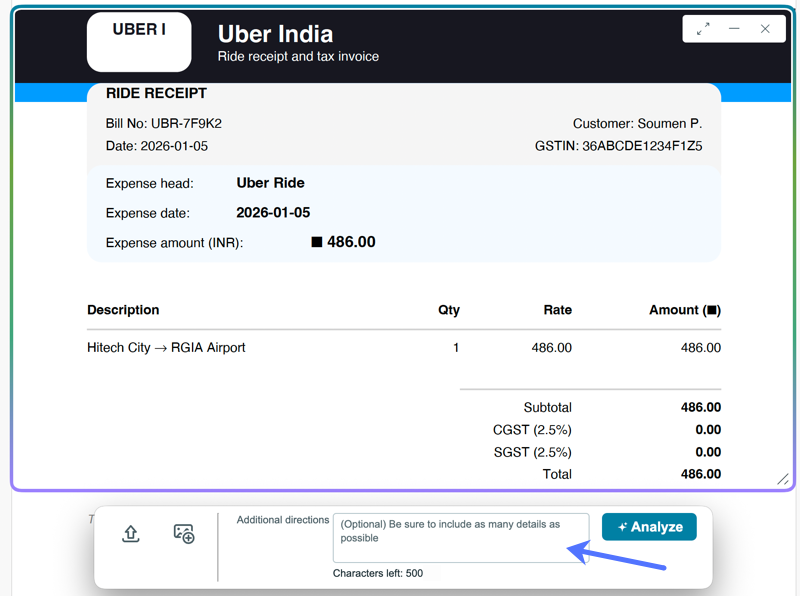Click the Expense head: label
This screenshot has width=800, height=596.
click(149, 183)
